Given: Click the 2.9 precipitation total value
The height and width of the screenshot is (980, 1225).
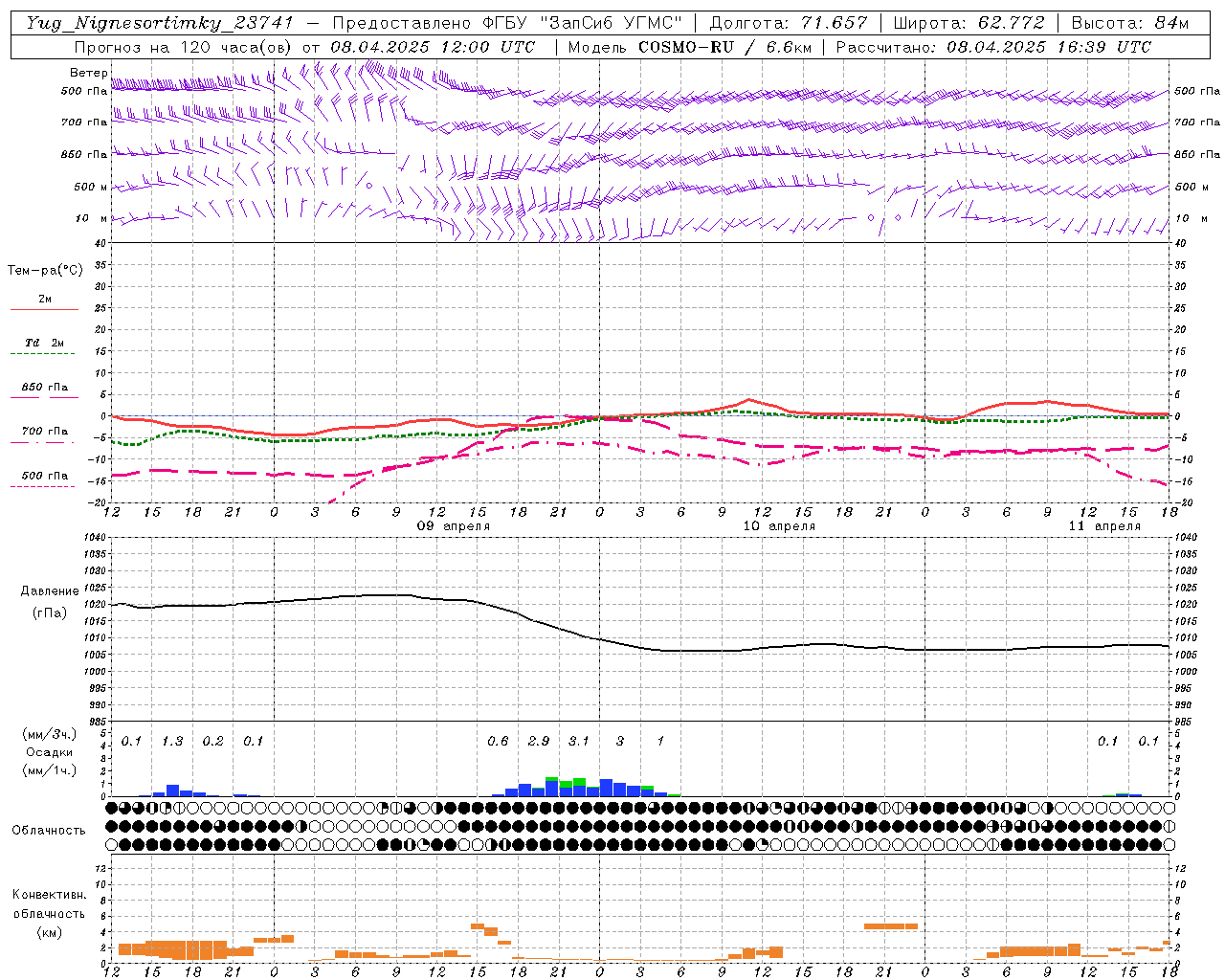Looking at the screenshot, I should 538,741.
